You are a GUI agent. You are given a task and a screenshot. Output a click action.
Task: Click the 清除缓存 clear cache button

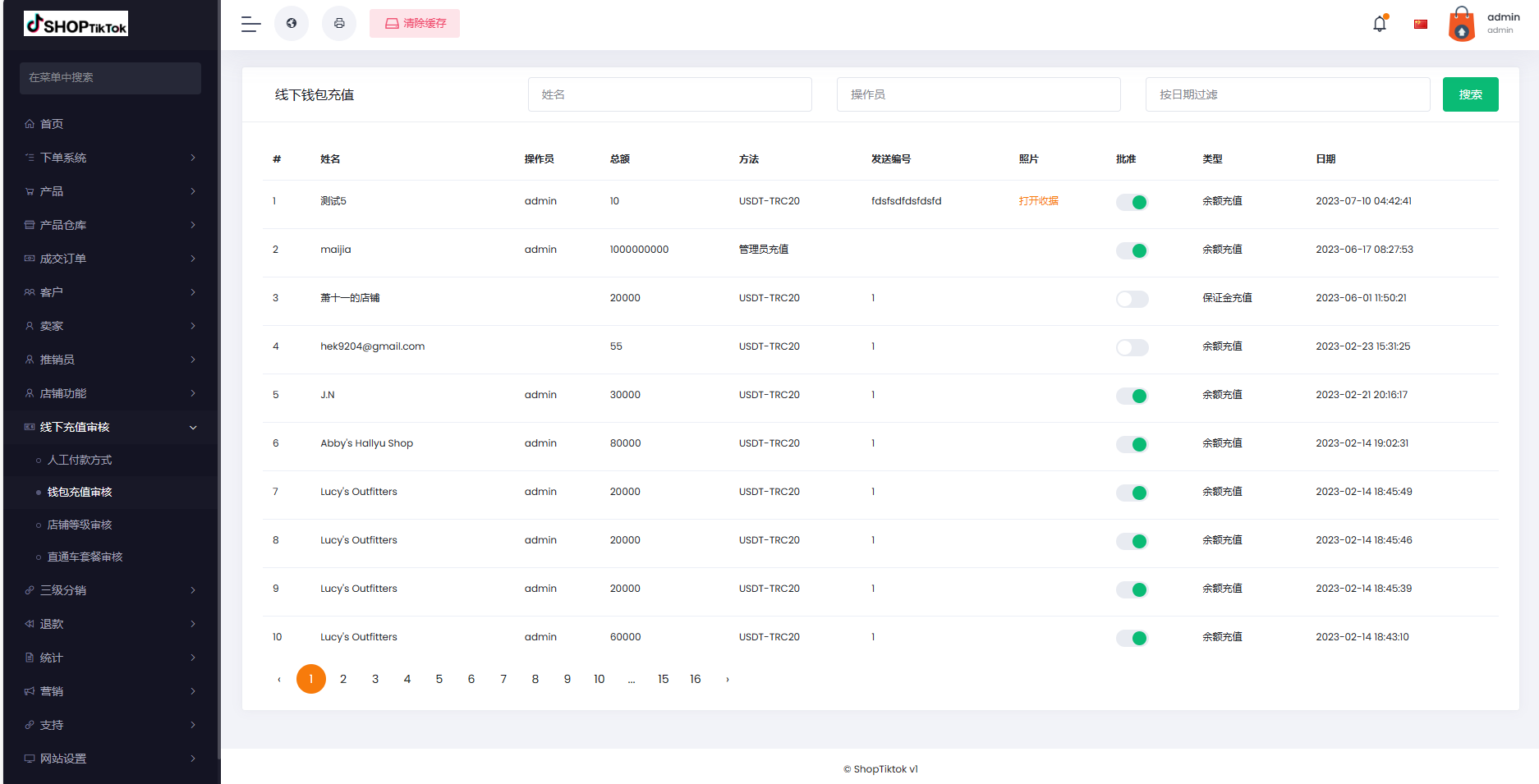pos(415,24)
